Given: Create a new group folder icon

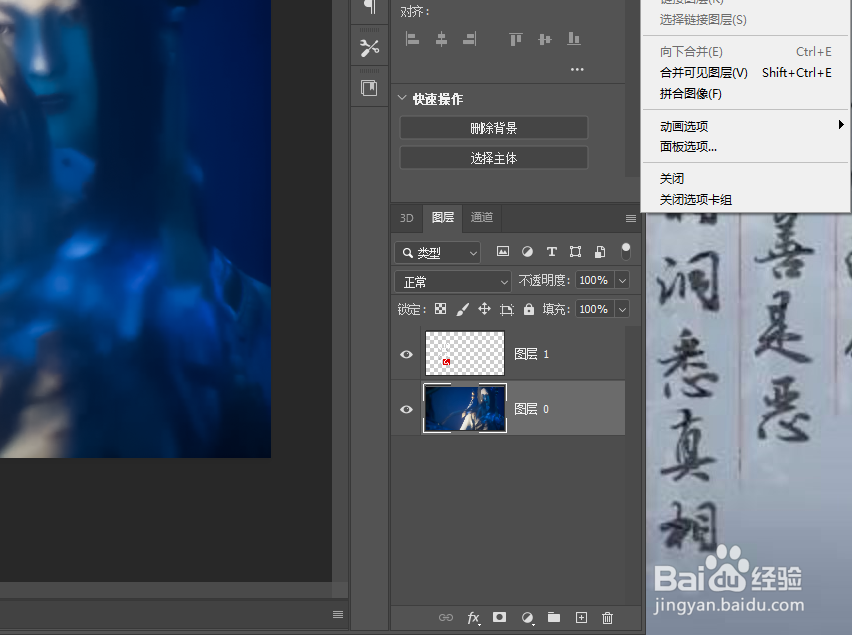Looking at the screenshot, I should point(554,617).
